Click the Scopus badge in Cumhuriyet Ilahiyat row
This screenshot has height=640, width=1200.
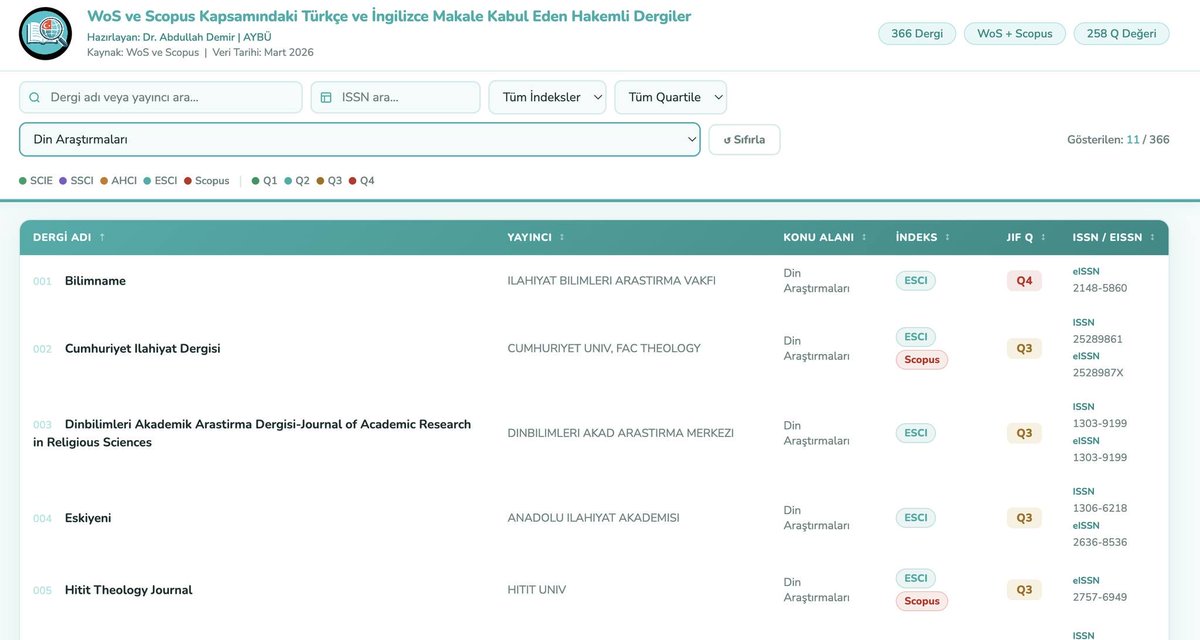[922, 360]
